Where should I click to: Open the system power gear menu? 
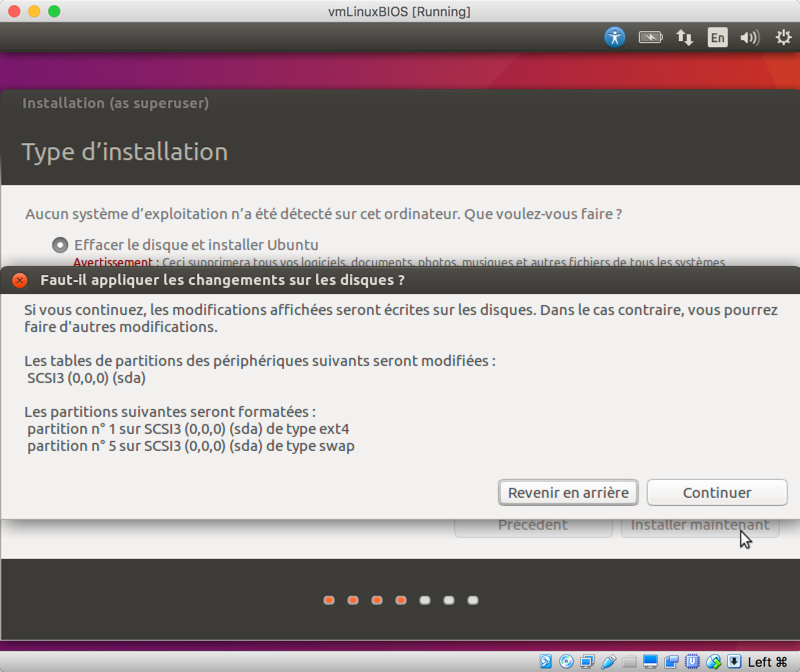pyautogui.click(x=783, y=37)
